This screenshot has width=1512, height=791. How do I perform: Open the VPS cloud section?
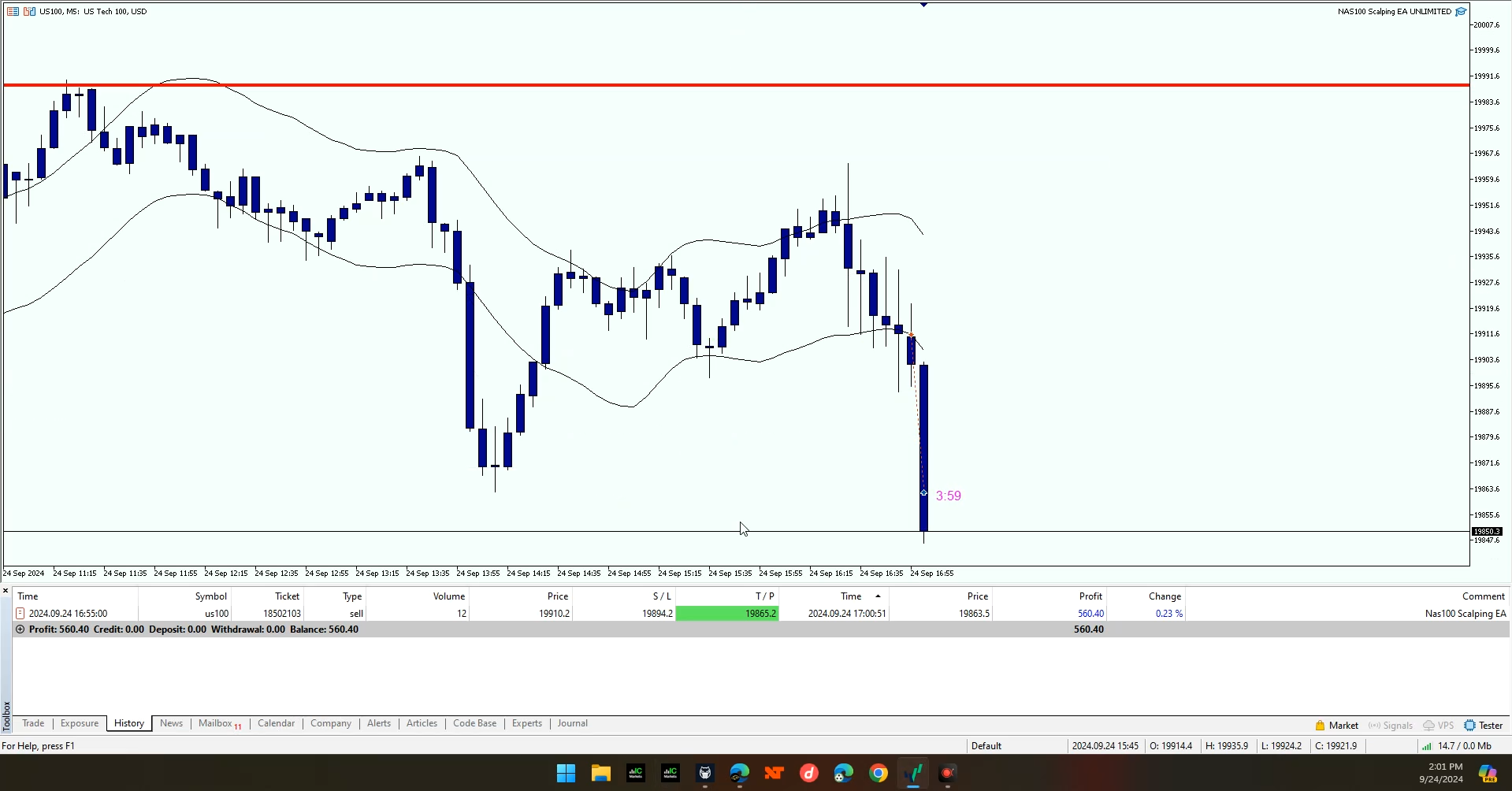click(x=1438, y=725)
